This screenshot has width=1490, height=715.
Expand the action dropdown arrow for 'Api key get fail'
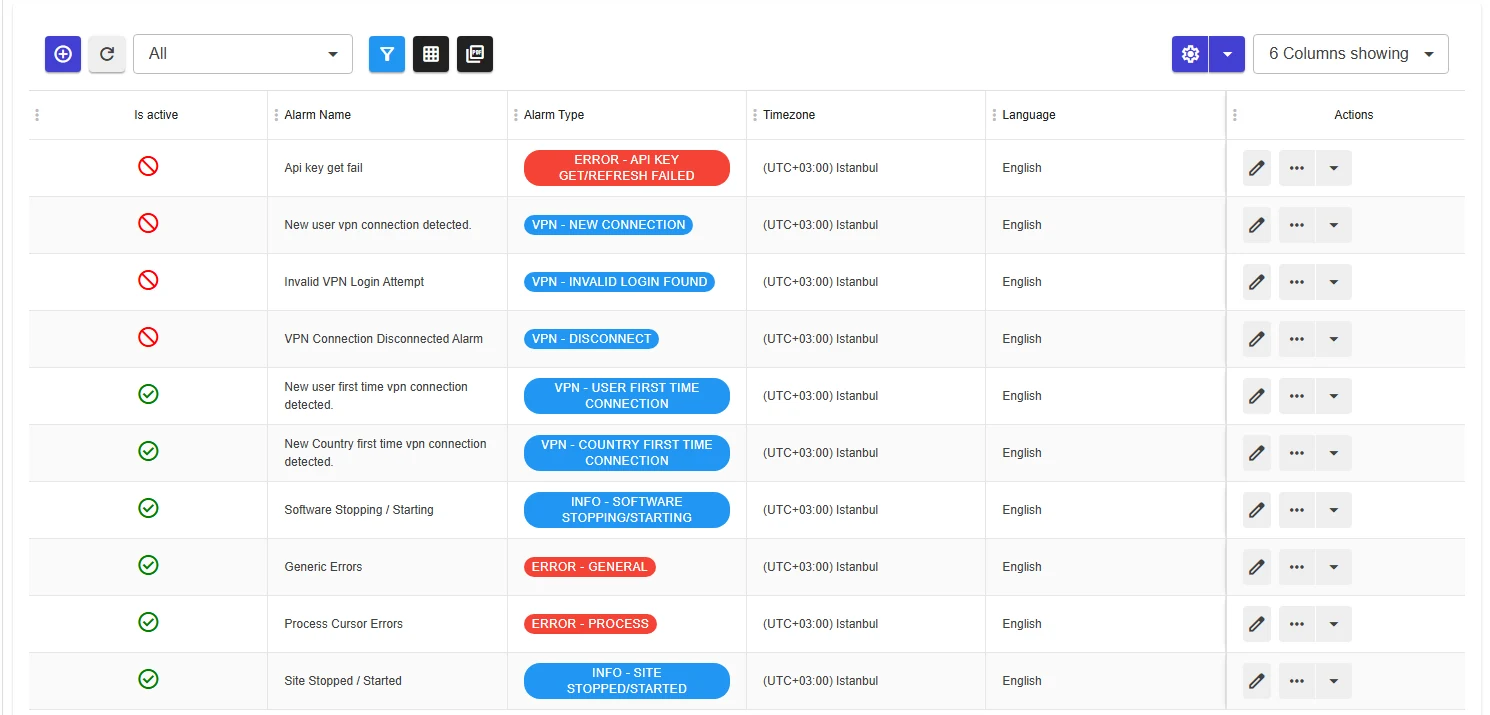click(1334, 168)
